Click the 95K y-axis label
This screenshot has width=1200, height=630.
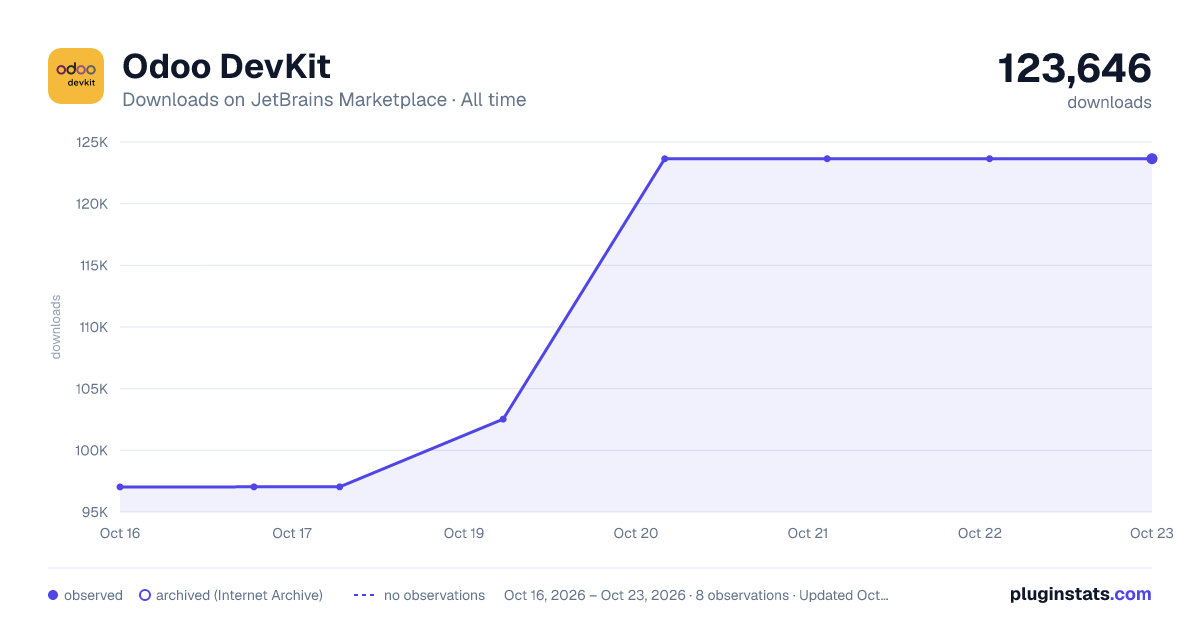pyautogui.click(x=94, y=512)
